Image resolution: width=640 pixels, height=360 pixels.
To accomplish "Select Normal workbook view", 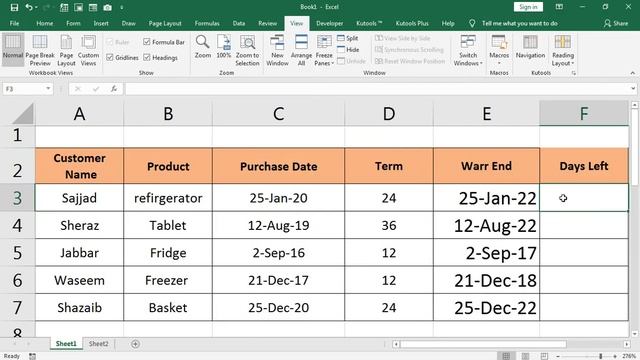I will [x=13, y=50].
